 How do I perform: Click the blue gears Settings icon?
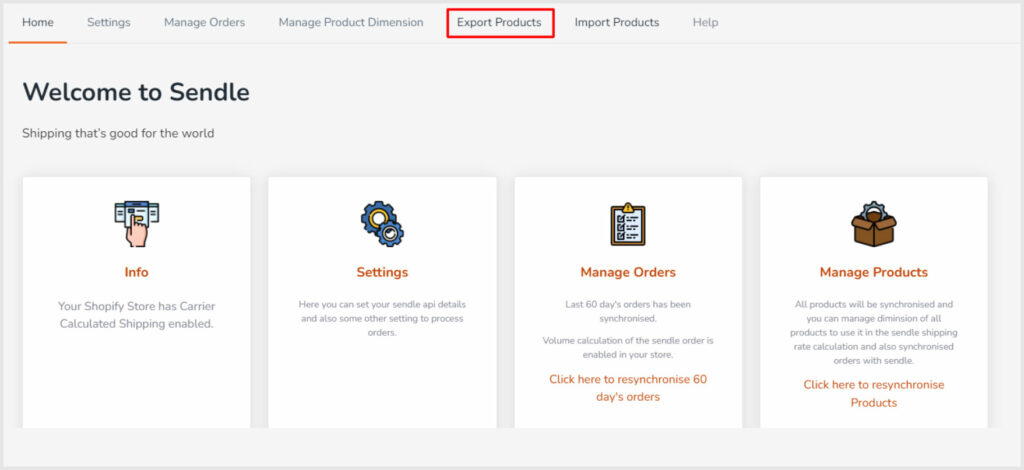click(382, 223)
